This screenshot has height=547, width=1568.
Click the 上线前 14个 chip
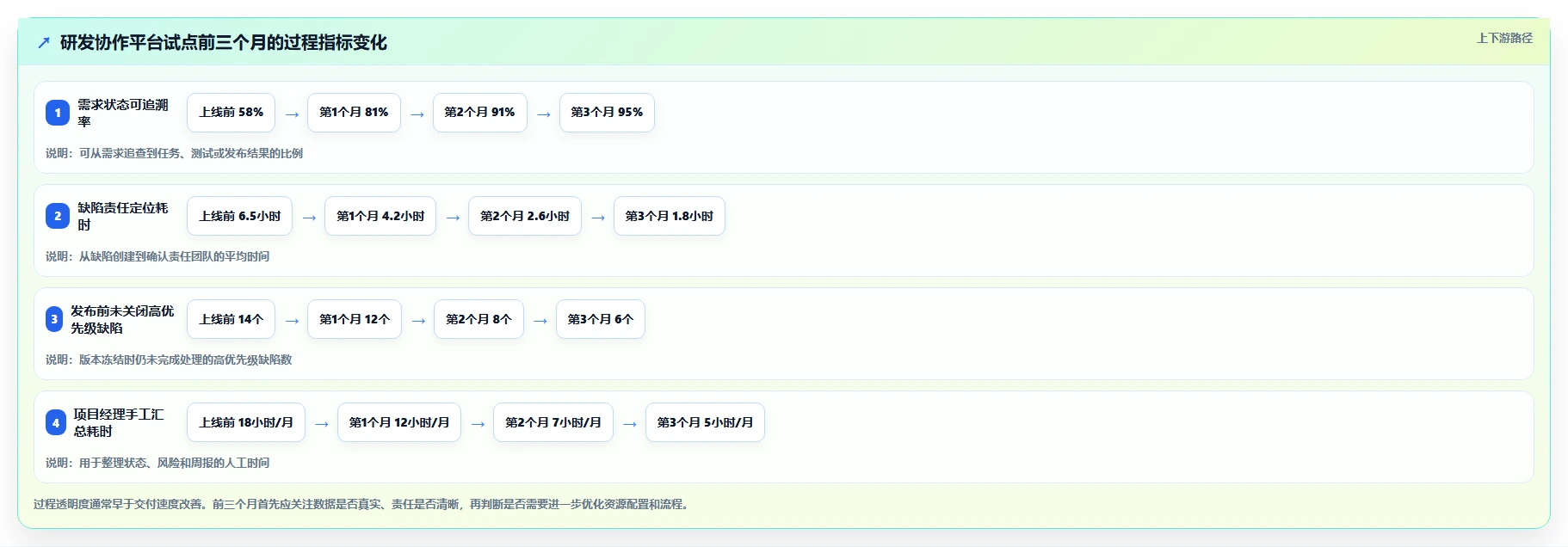[x=231, y=319]
